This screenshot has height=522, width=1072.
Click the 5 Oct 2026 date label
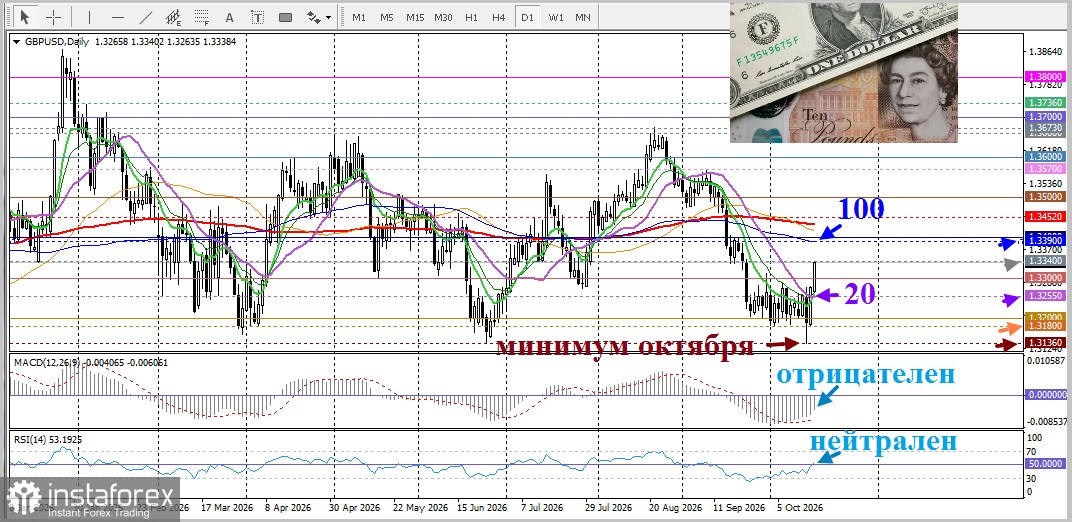[799, 508]
